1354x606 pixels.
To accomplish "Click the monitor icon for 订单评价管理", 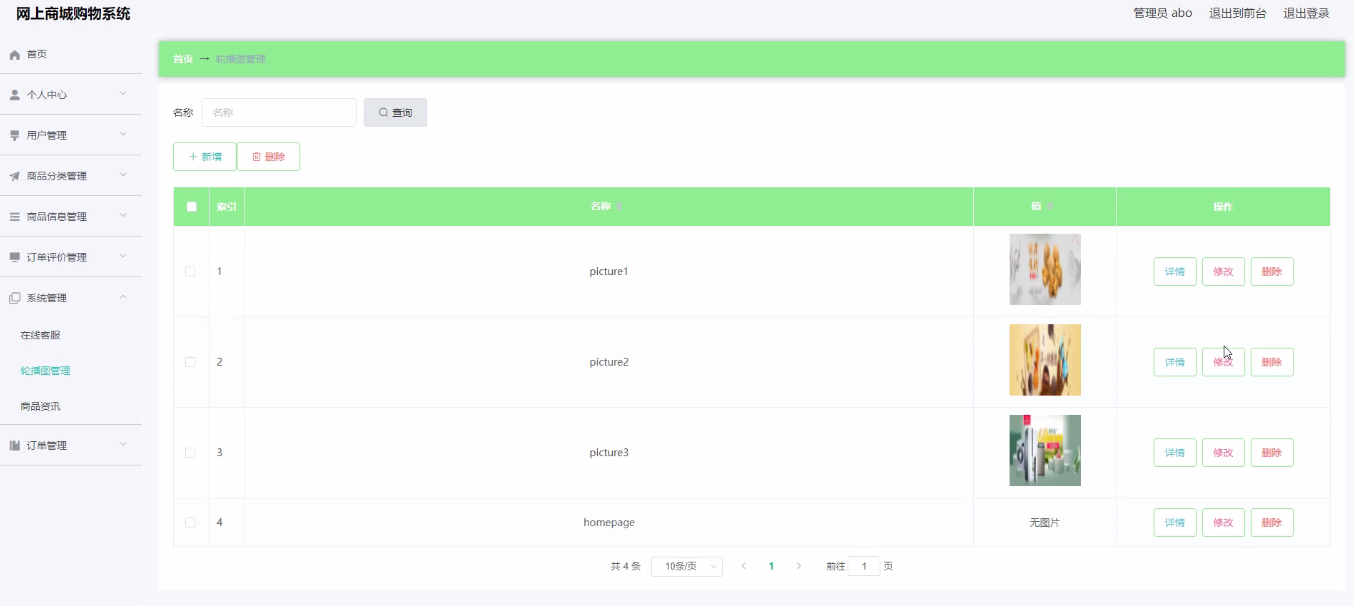I will pos(15,257).
